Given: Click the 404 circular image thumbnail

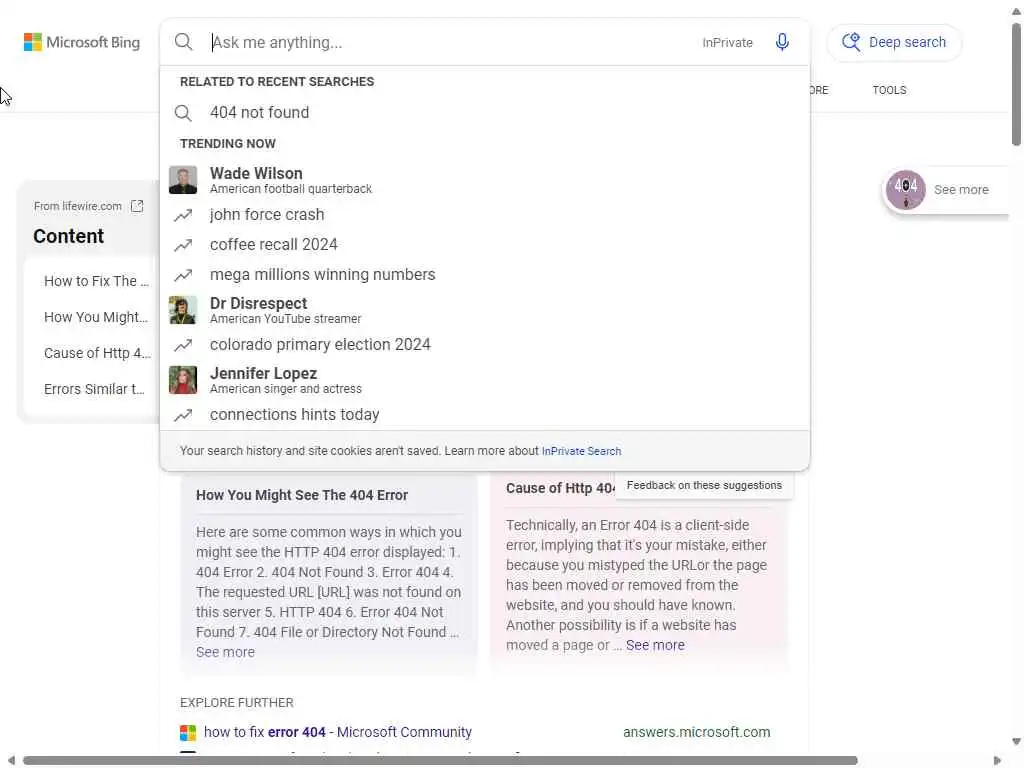Looking at the screenshot, I should (905, 190).
